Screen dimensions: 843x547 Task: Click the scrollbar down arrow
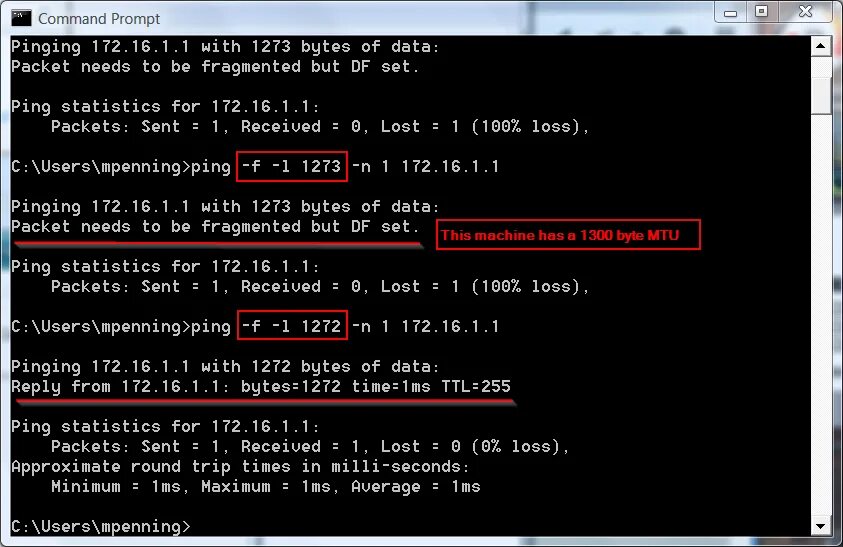[820, 526]
